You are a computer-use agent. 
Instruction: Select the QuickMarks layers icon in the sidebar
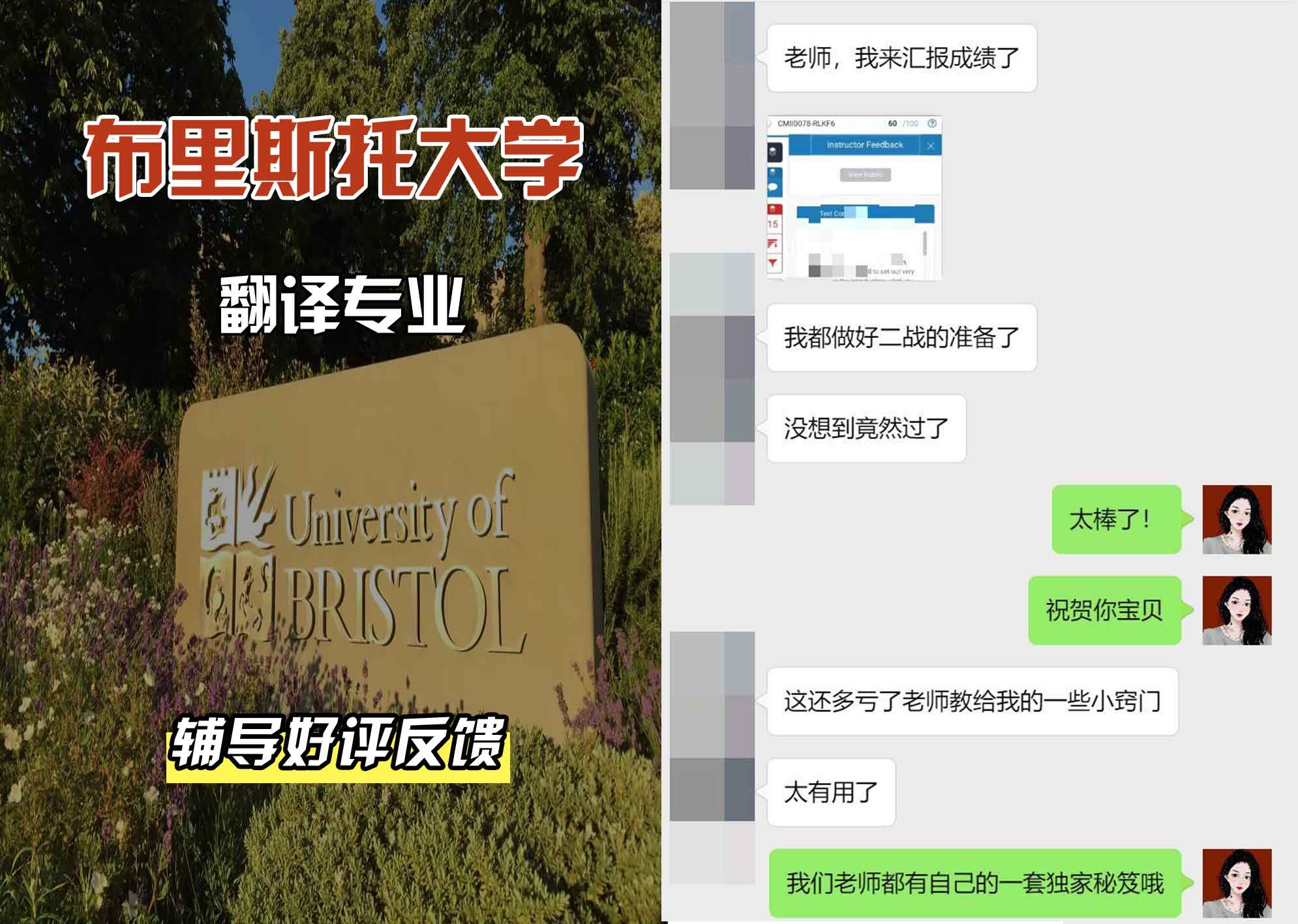[x=773, y=151]
